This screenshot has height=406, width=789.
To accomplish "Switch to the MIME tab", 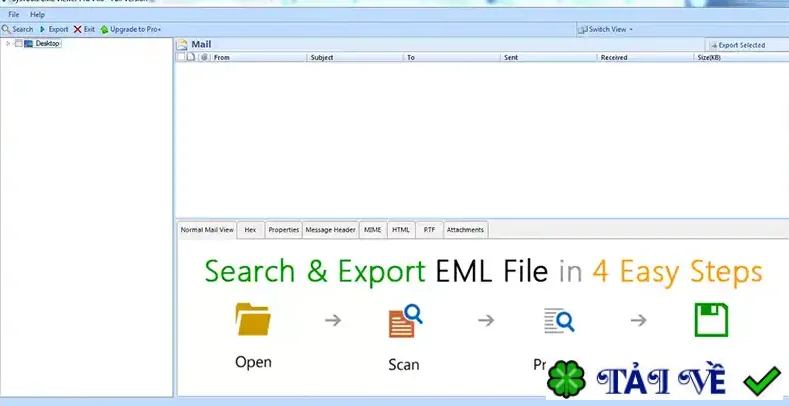I will tap(373, 230).
